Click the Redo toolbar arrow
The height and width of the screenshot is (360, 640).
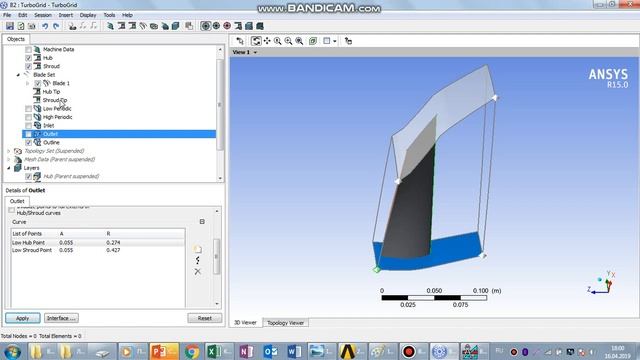pos(56,26)
